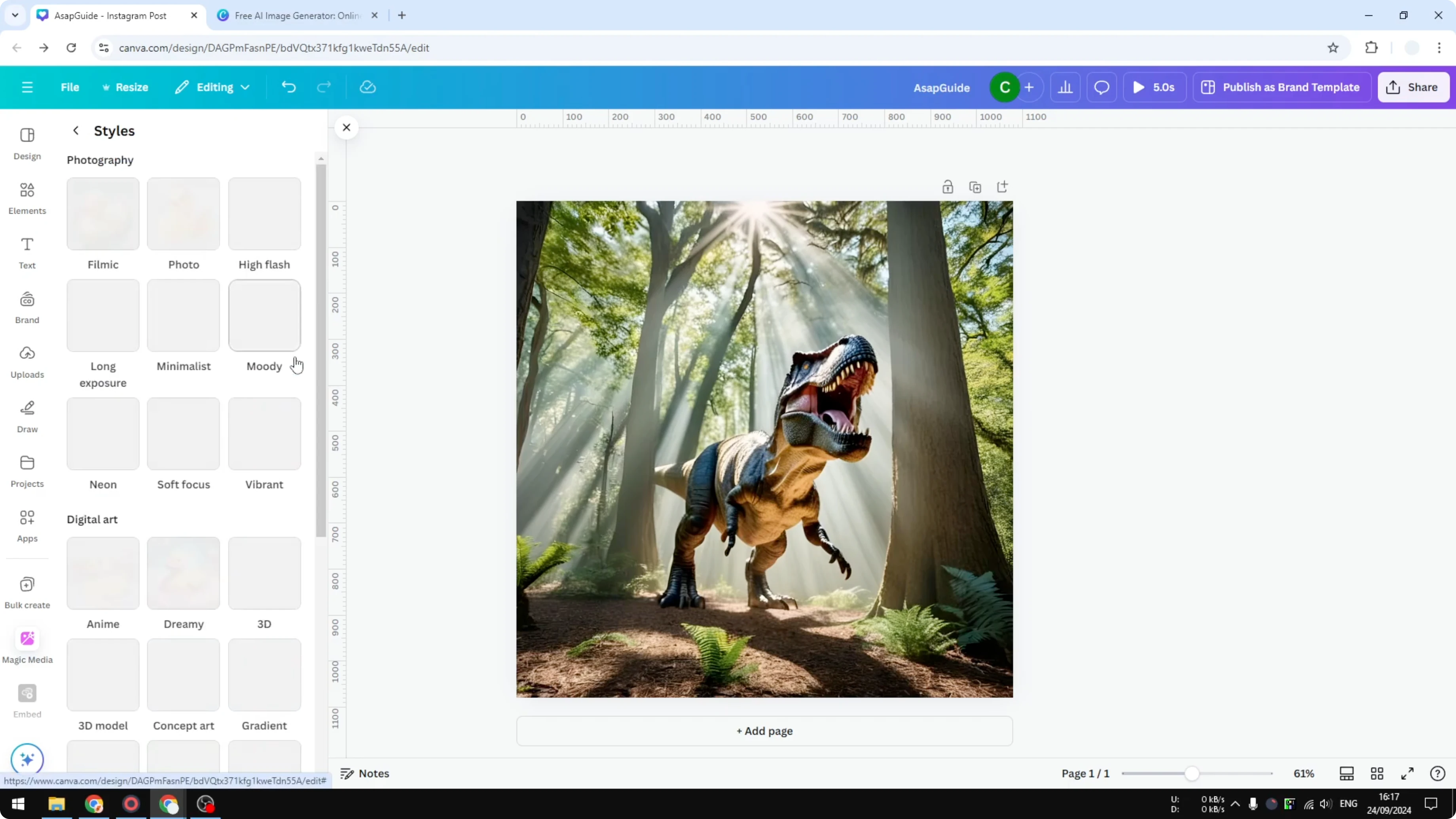The height and width of the screenshot is (819, 1456).
Task: Click the 61% zoom percentage
Action: coord(1304,773)
